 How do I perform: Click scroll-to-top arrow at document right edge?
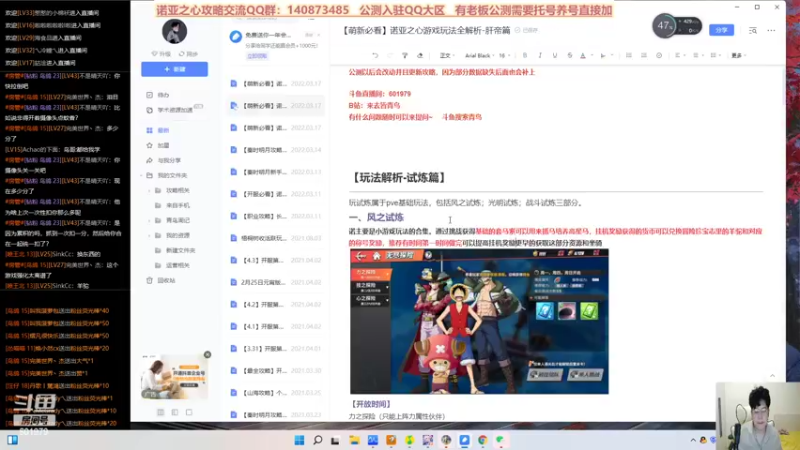click(772, 376)
